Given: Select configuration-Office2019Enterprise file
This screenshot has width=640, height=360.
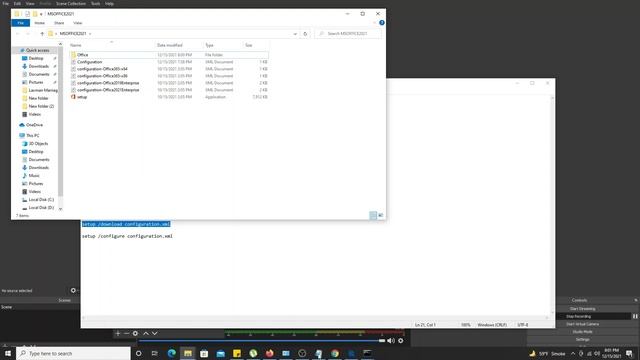Looking at the screenshot, I should coord(108,83).
